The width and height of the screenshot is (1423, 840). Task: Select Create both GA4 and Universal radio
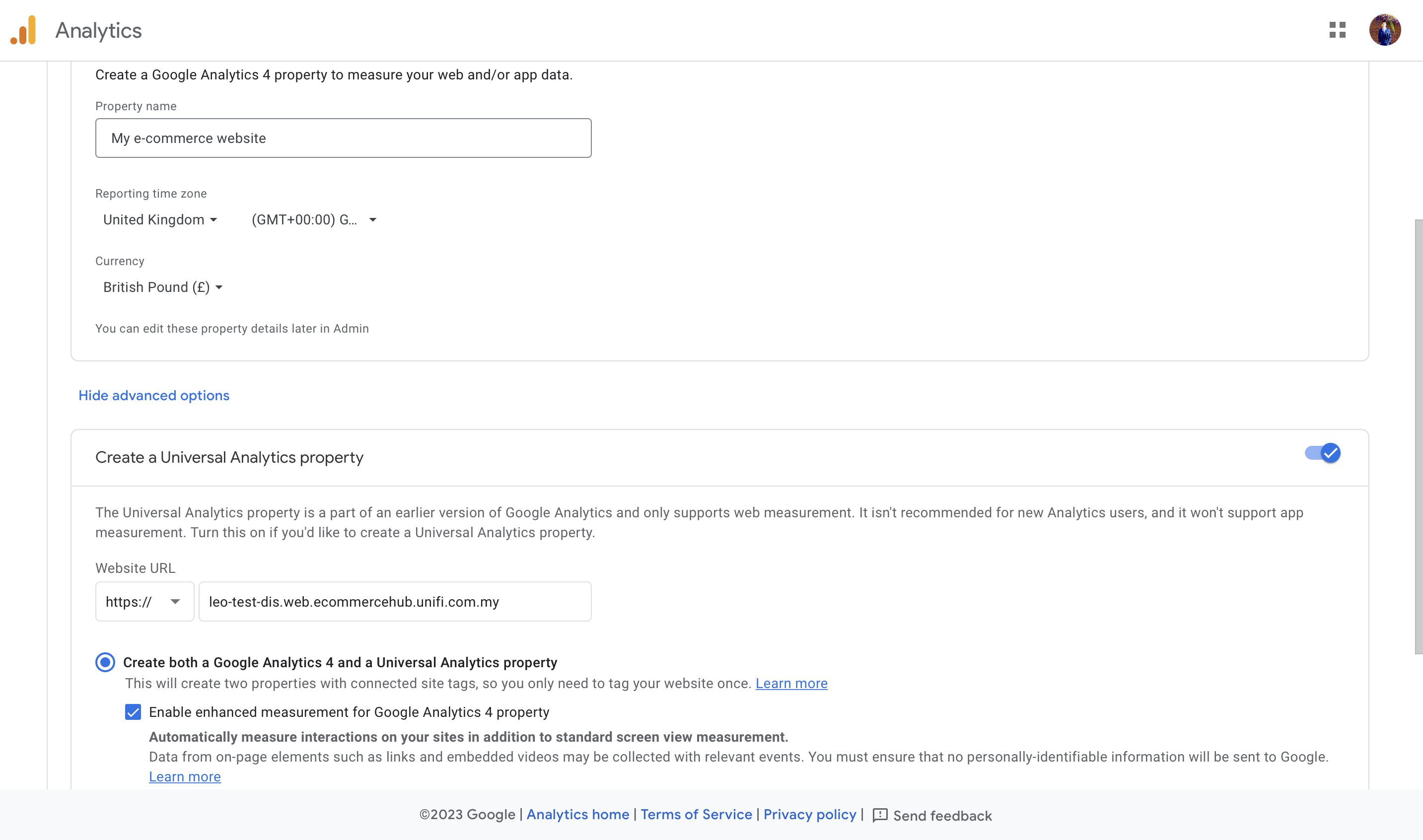105,662
